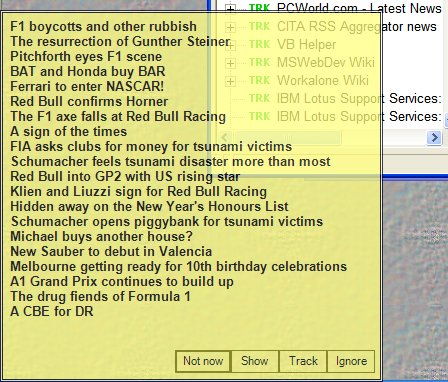448x382 pixels.
Task: Click headline 'The resurrection of Gunther Steiner'
Action: click(x=120, y=41)
